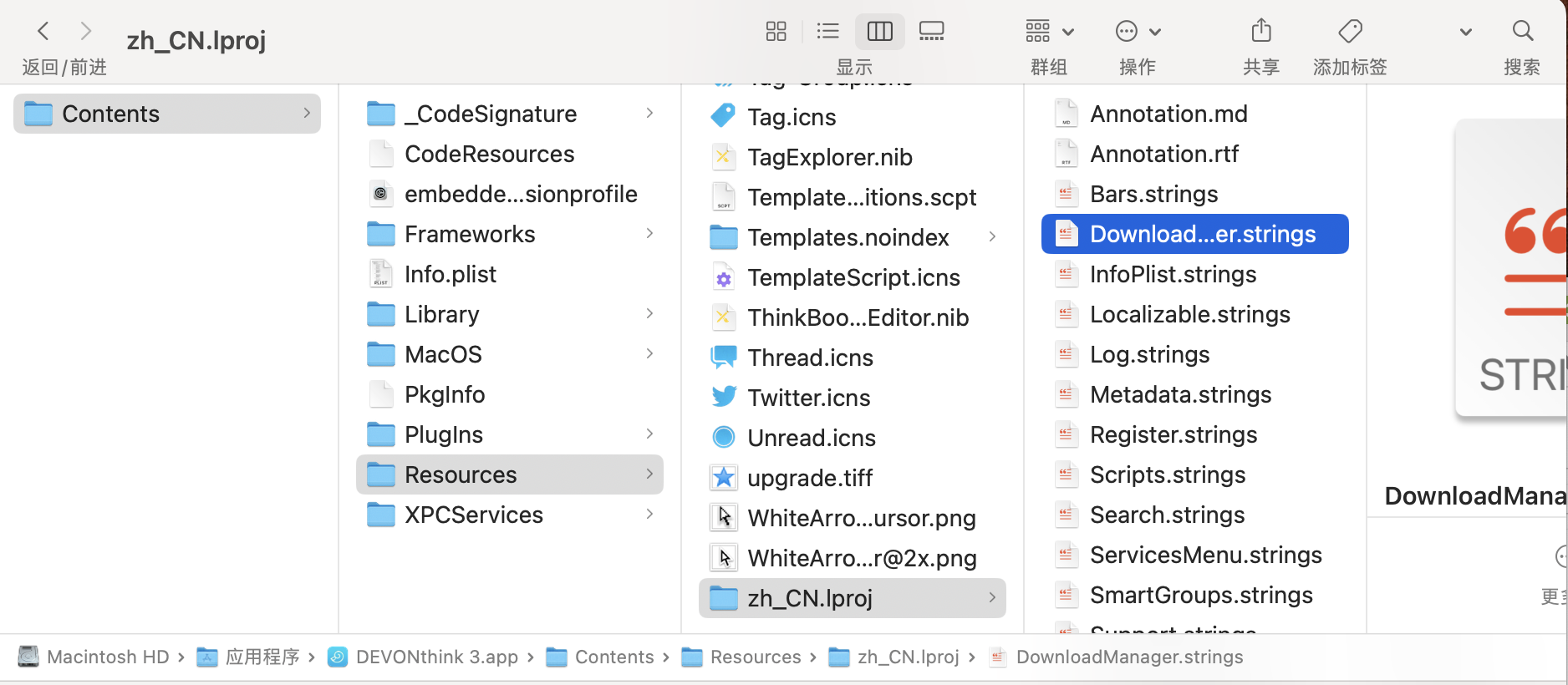
Task: Click the Share (共享) icon
Action: tap(1260, 32)
